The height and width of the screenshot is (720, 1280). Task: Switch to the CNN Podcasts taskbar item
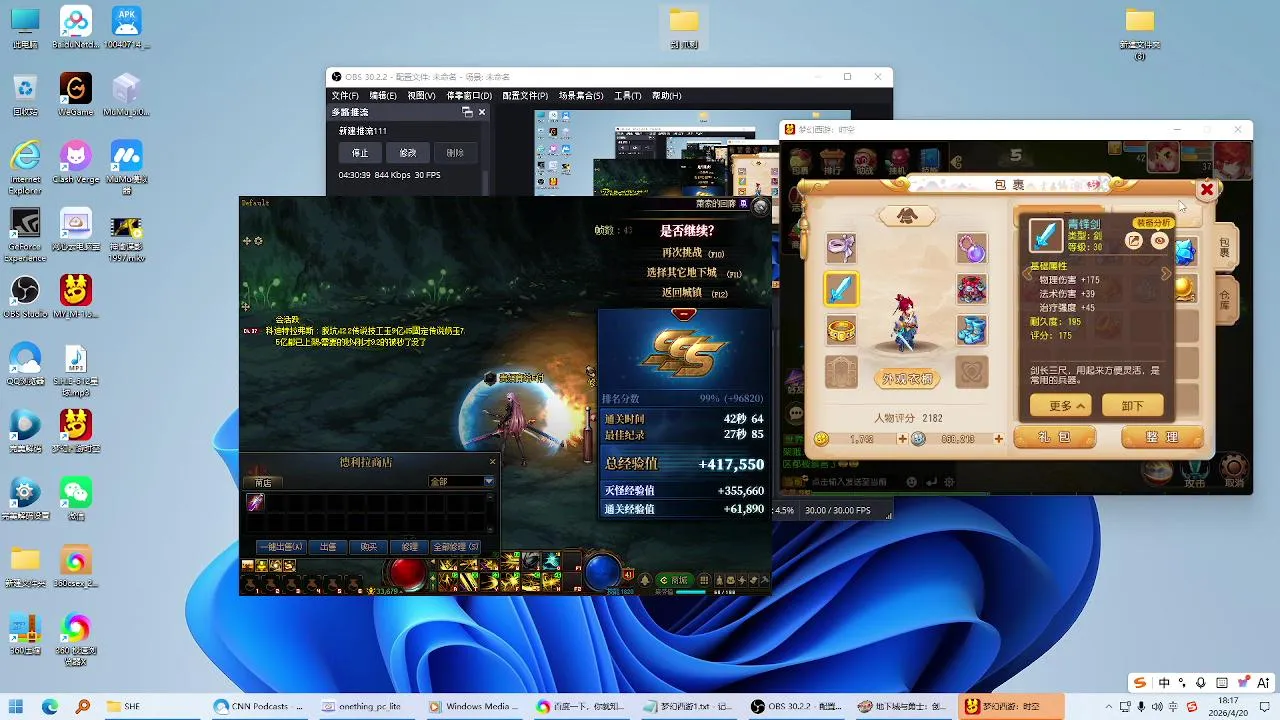(258, 706)
